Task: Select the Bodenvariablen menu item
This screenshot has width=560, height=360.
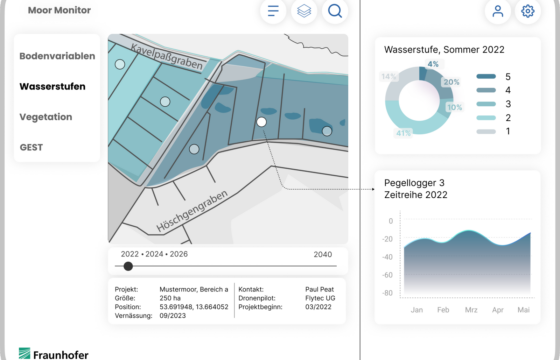Action: click(57, 56)
